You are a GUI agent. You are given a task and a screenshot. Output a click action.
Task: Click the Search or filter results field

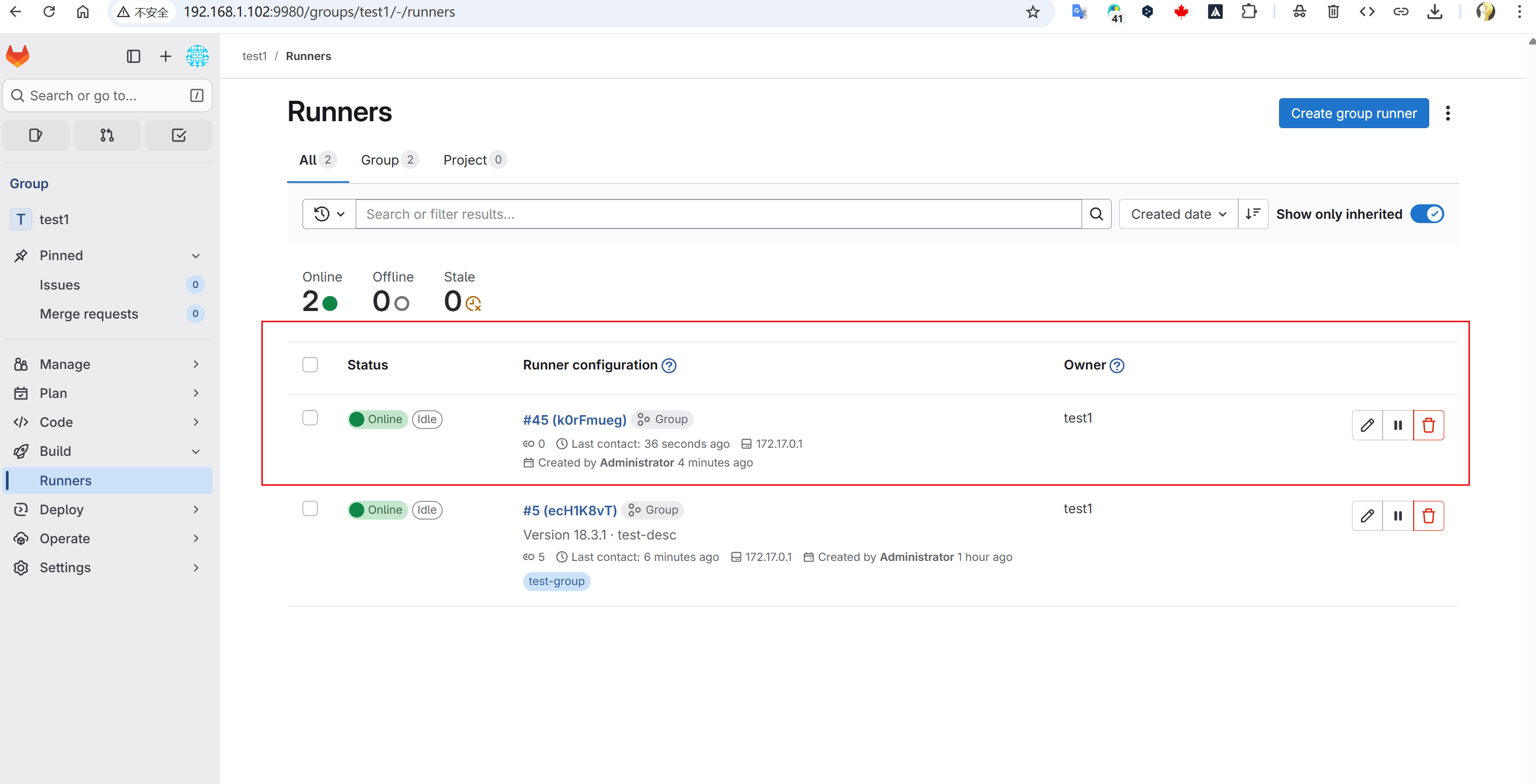pyautogui.click(x=718, y=214)
